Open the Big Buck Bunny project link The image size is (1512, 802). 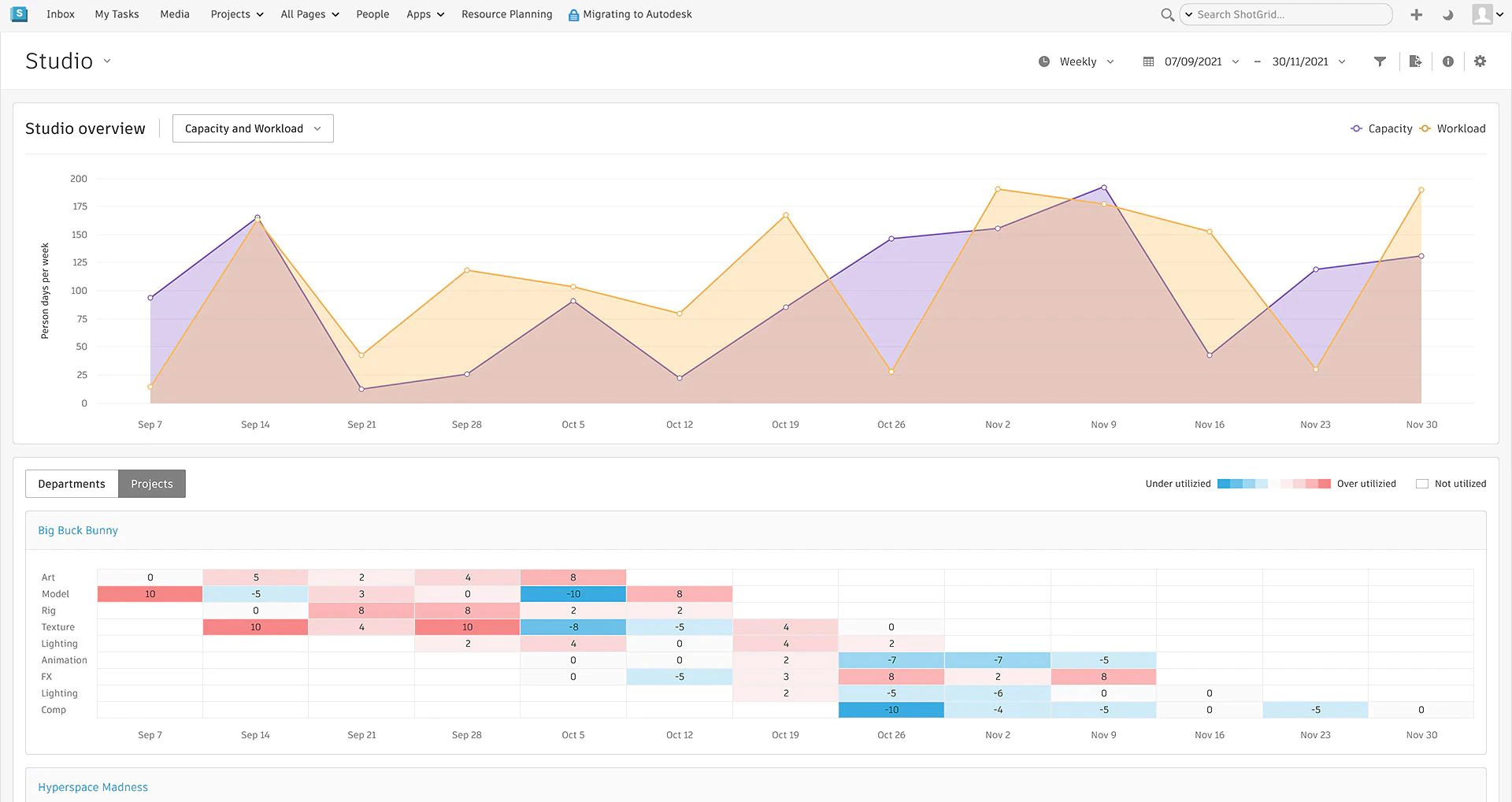[78, 530]
